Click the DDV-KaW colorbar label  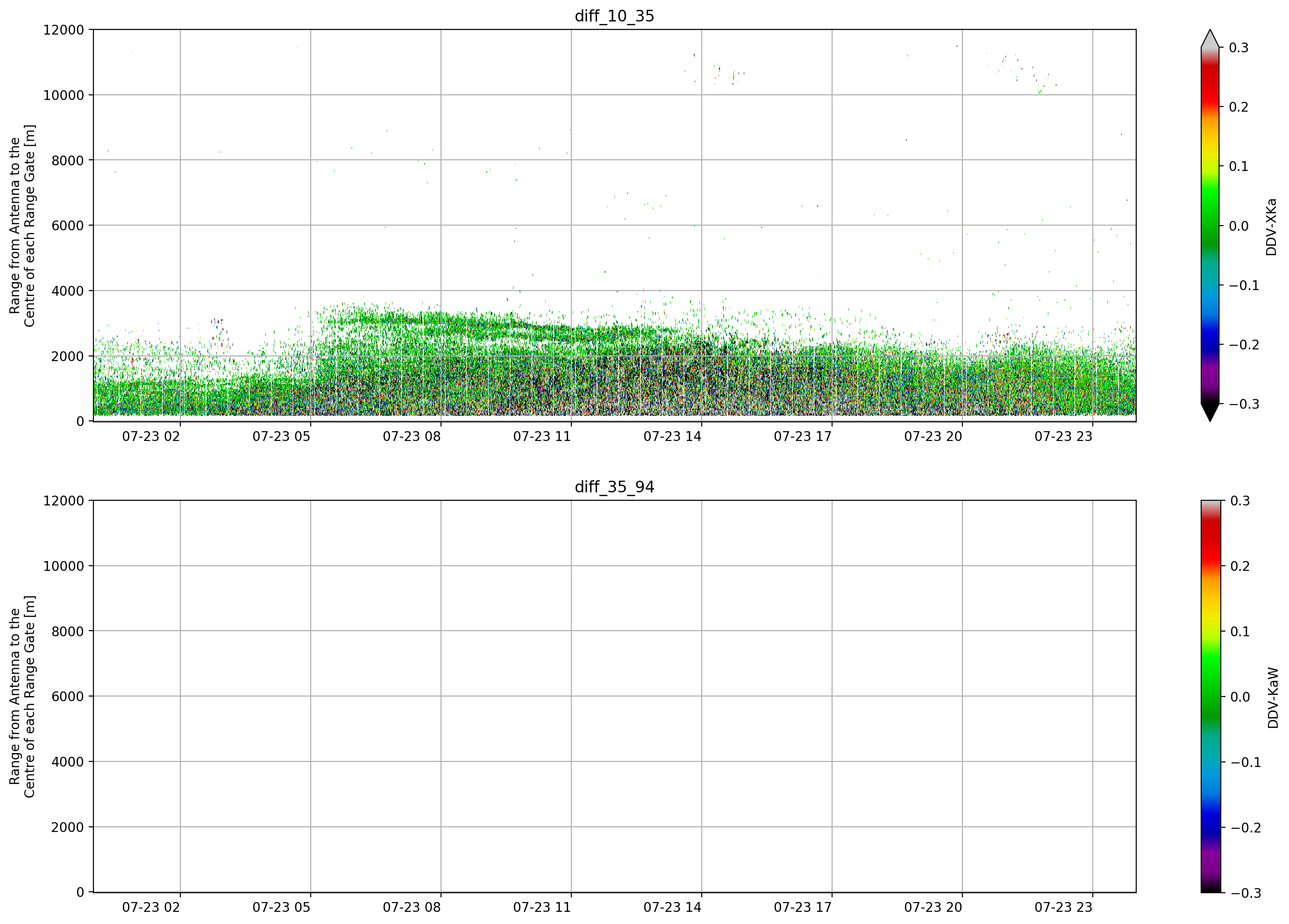(x=1273, y=698)
